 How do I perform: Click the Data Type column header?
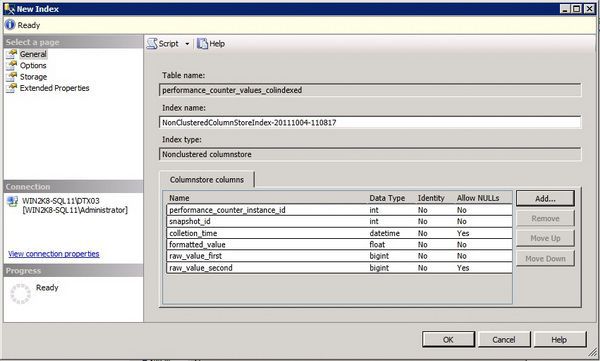click(x=387, y=198)
